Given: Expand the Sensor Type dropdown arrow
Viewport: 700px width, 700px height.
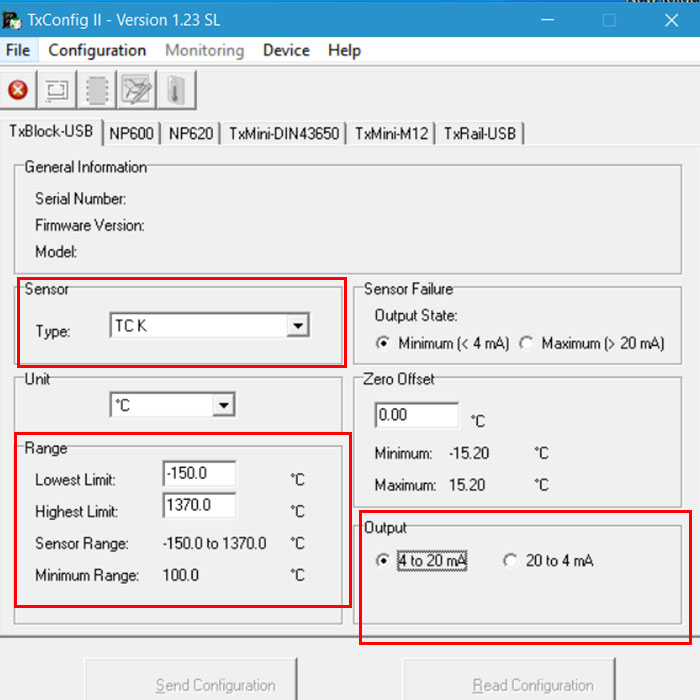Looking at the screenshot, I should click(x=298, y=325).
